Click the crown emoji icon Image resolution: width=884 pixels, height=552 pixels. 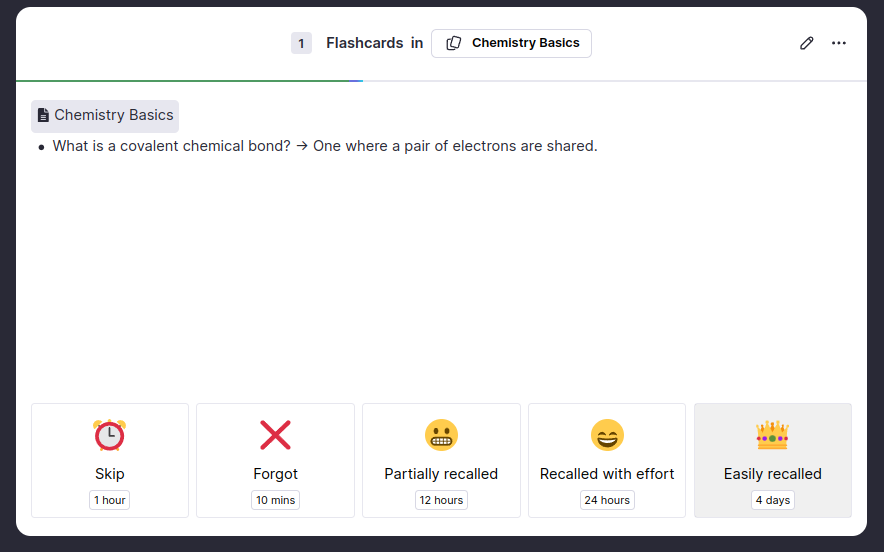tap(772, 435)
